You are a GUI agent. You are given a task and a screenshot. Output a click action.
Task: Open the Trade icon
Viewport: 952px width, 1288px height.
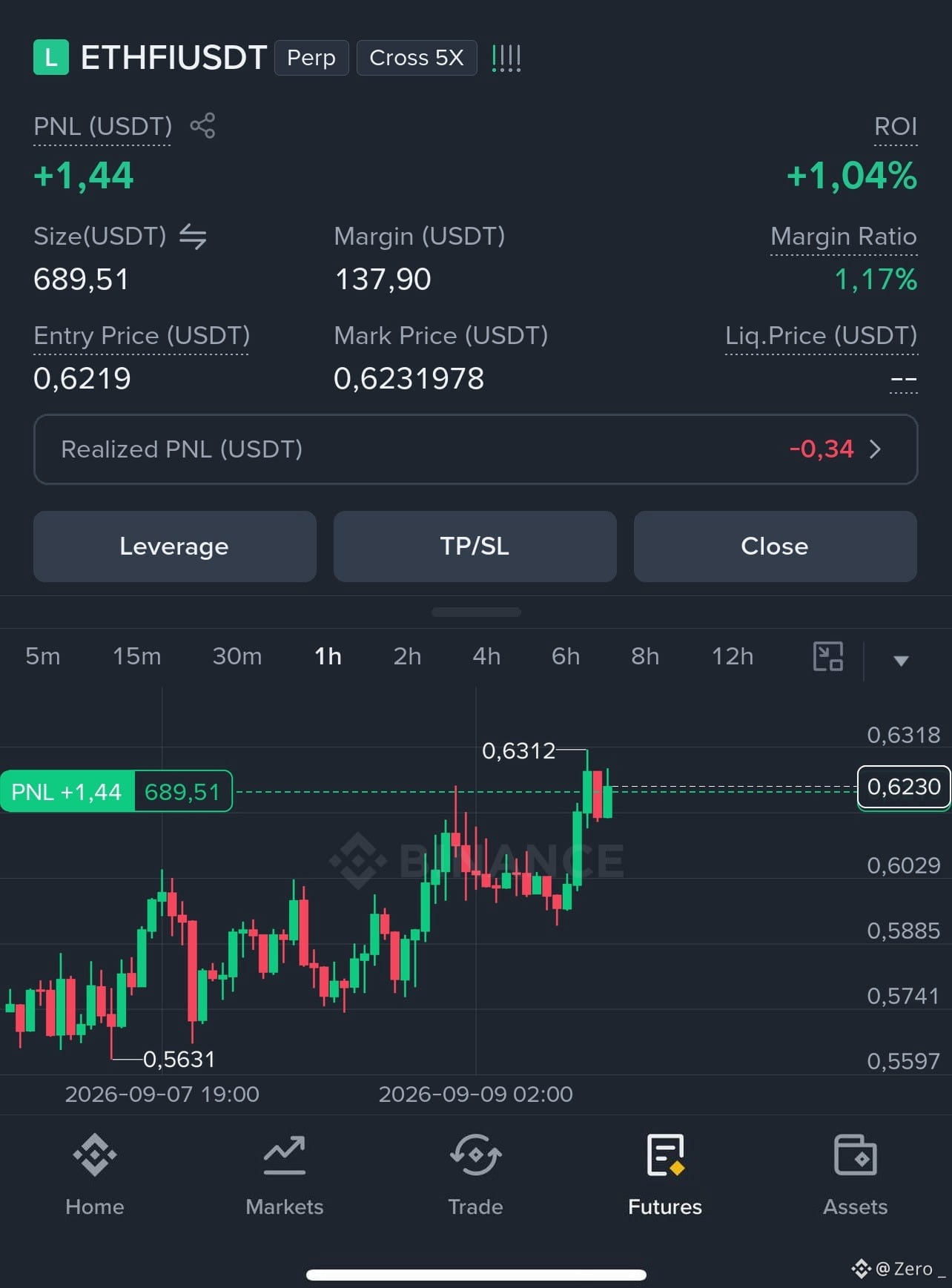click(475, 1155)
